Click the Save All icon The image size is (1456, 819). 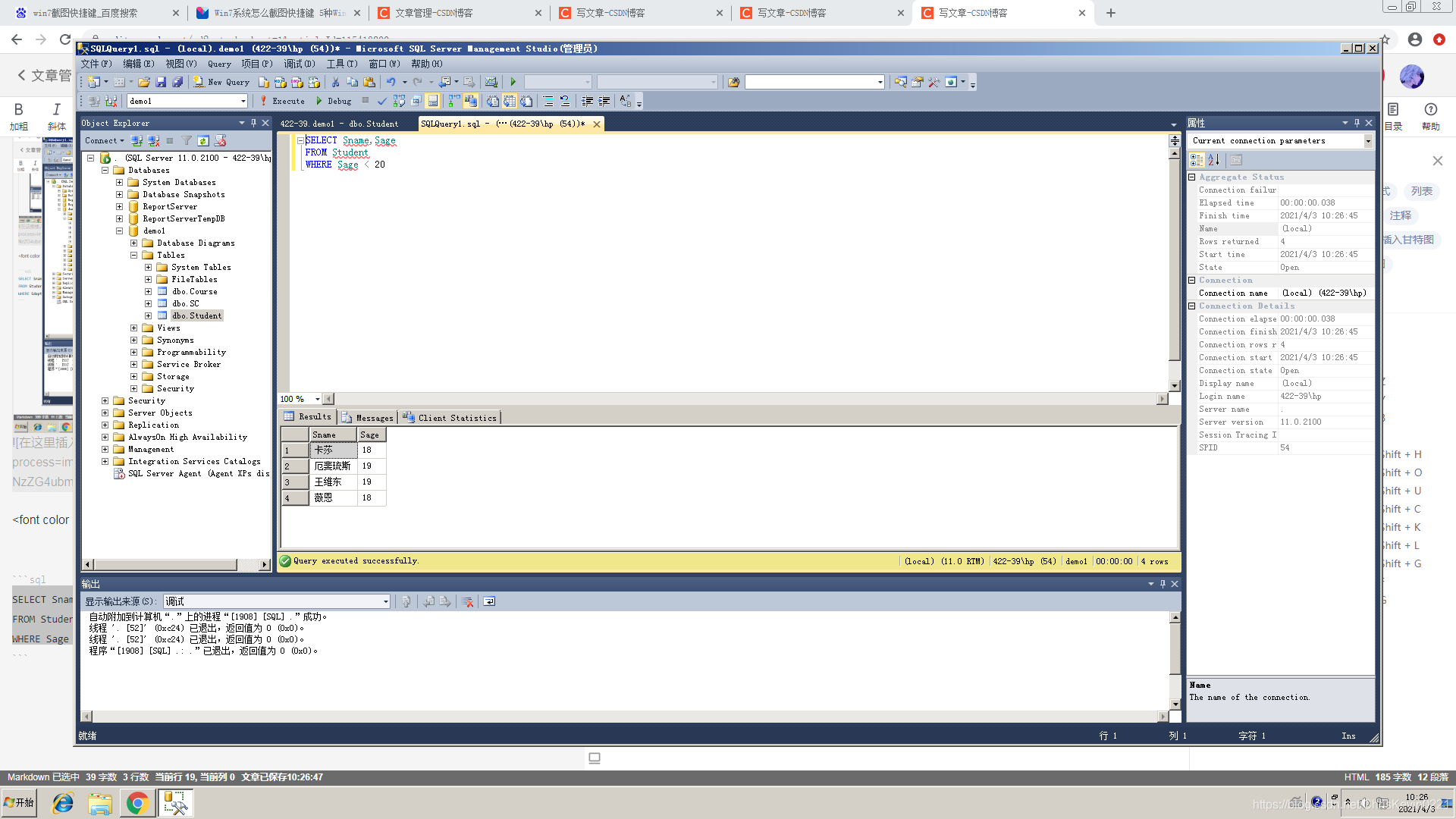[177, 82]
